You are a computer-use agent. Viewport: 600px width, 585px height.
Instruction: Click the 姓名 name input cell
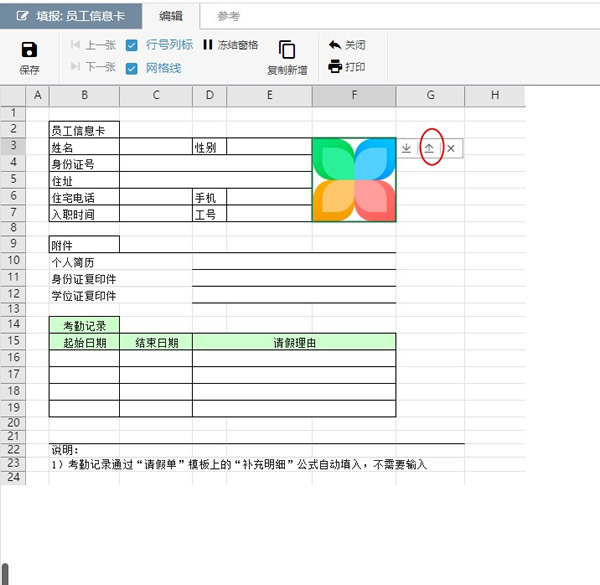[155, 147]
